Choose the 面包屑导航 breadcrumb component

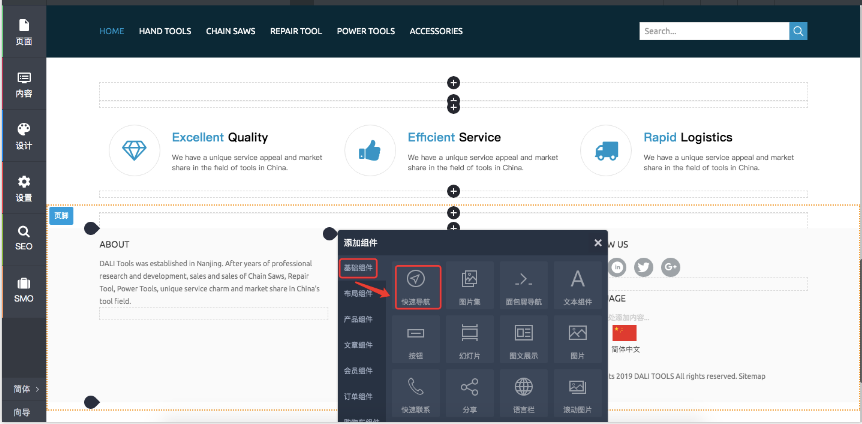coord(524,286)
